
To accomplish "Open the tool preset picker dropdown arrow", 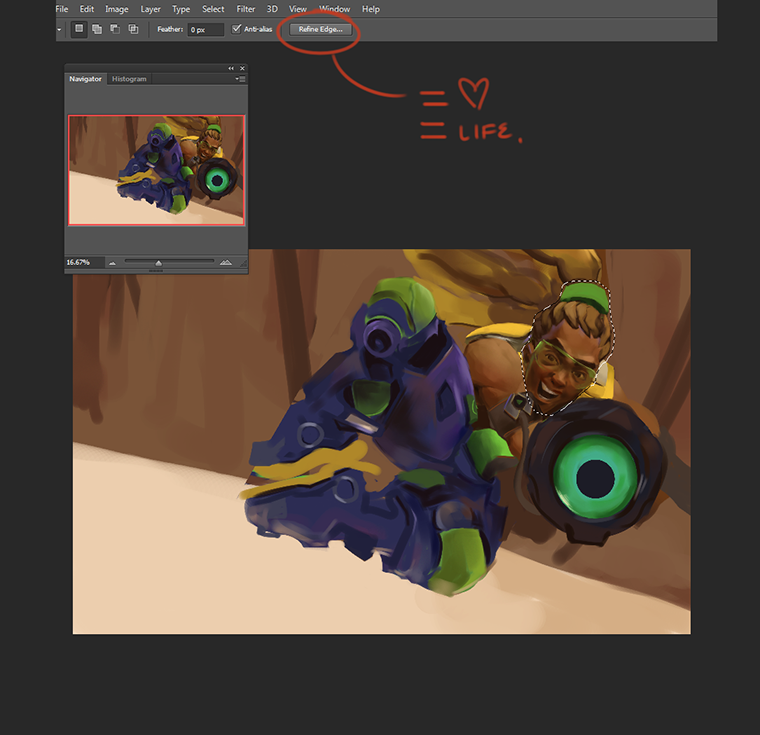I will [58, 29].
